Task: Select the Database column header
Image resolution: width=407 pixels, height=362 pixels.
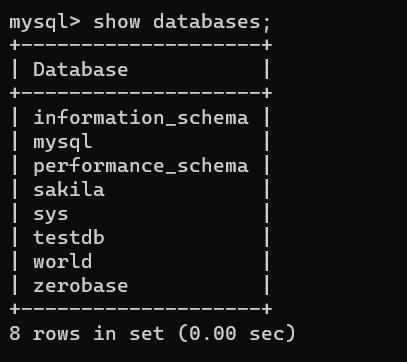Action: click(81, 70)
